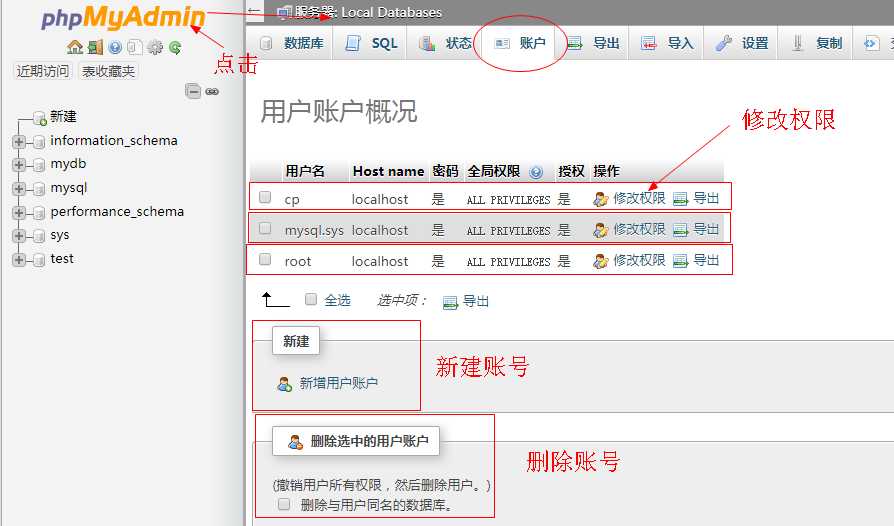The image size is (894, 526).
Task: Click the export icon in mysql.sys row
Action: [x=680, y=230]
